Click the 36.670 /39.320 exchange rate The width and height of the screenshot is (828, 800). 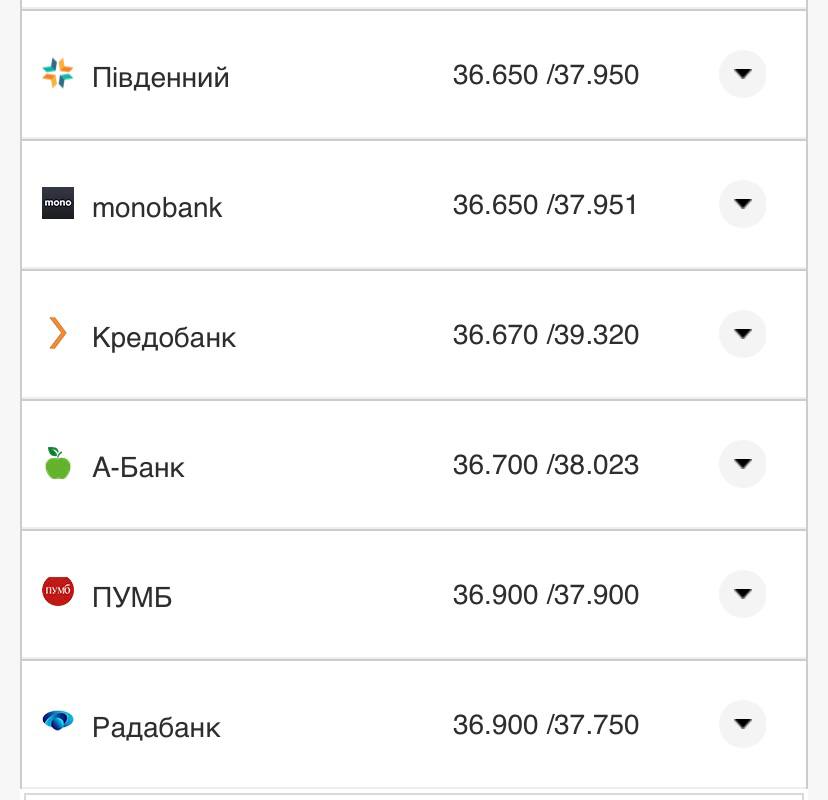pyautogui.click(x=545, y=335)
